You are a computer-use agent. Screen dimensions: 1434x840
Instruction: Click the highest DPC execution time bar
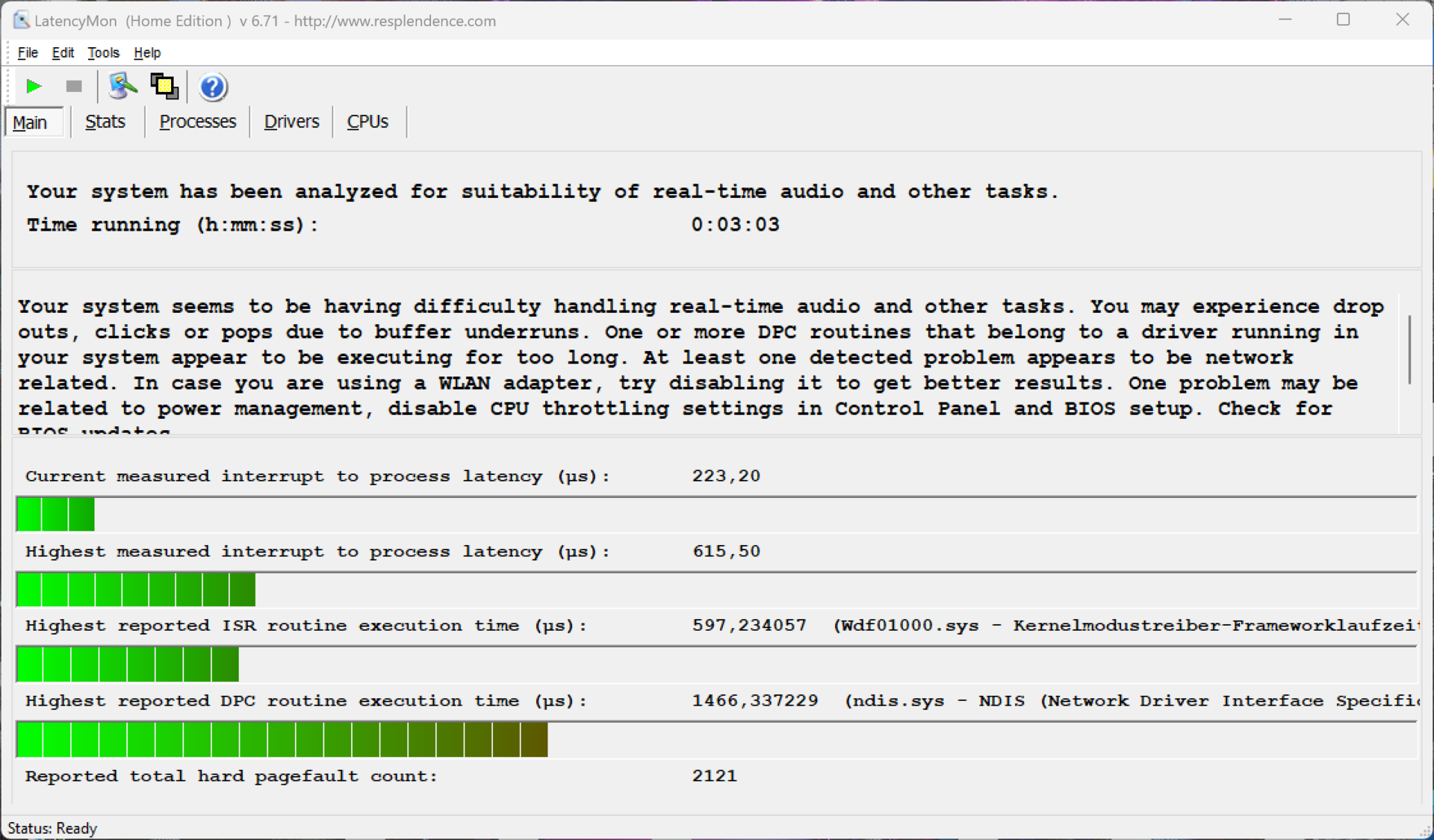click(282, 740)
